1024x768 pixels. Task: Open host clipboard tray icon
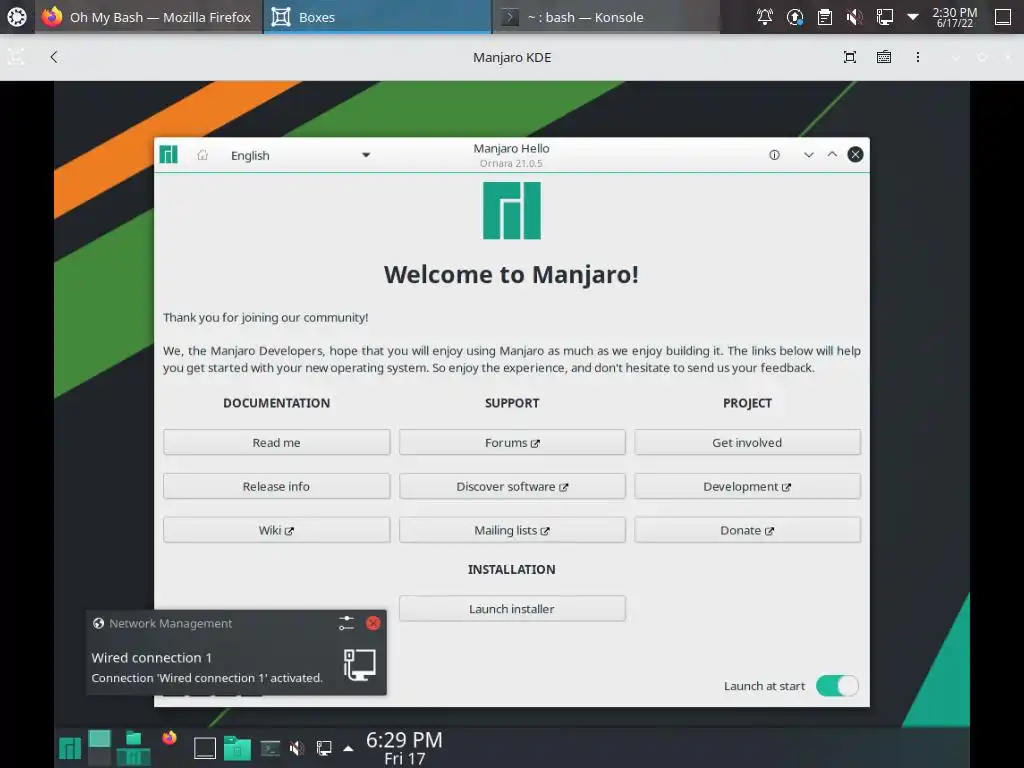(825, 17)
